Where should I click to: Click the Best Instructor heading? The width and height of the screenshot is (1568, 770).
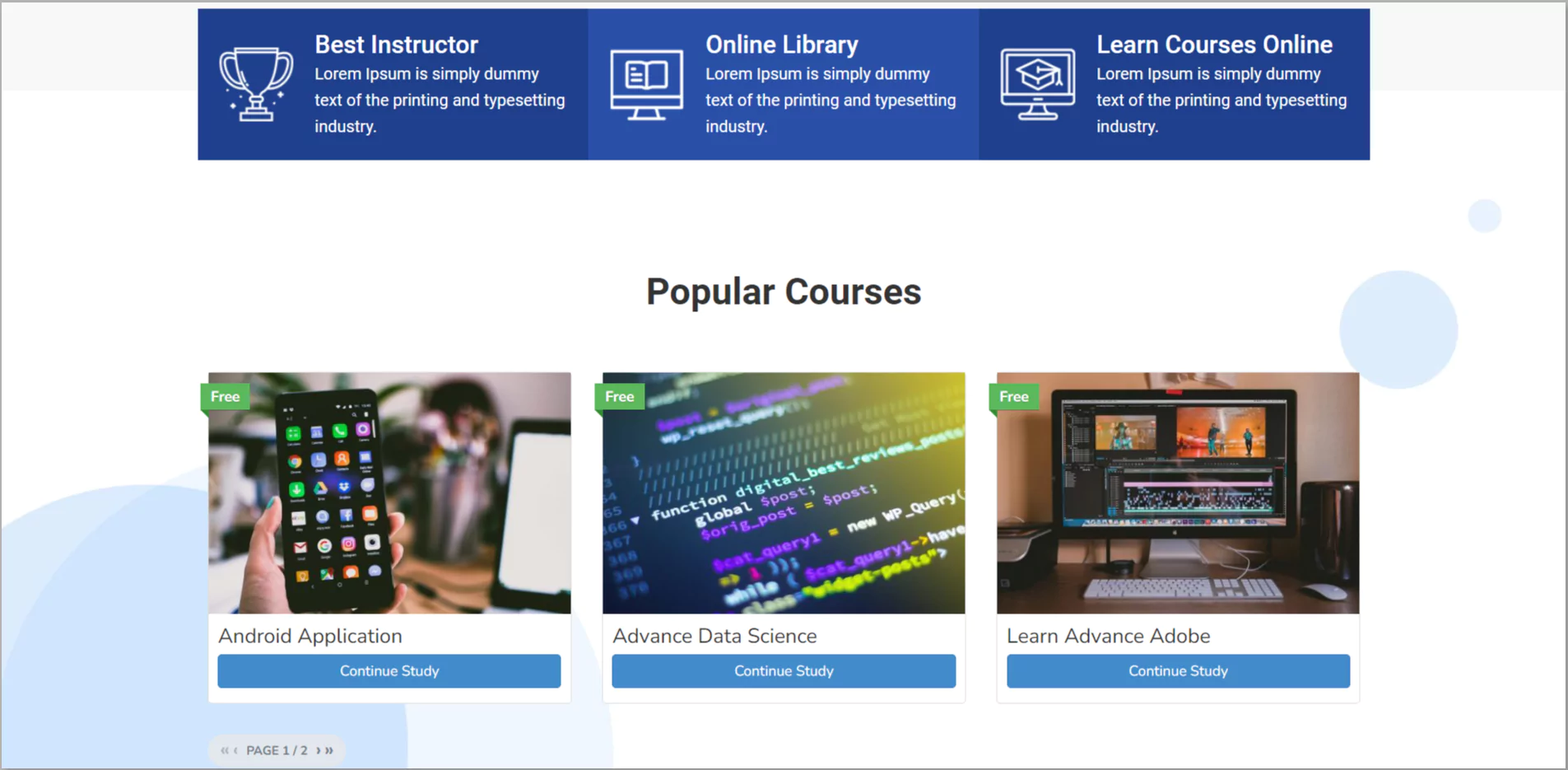396,44
